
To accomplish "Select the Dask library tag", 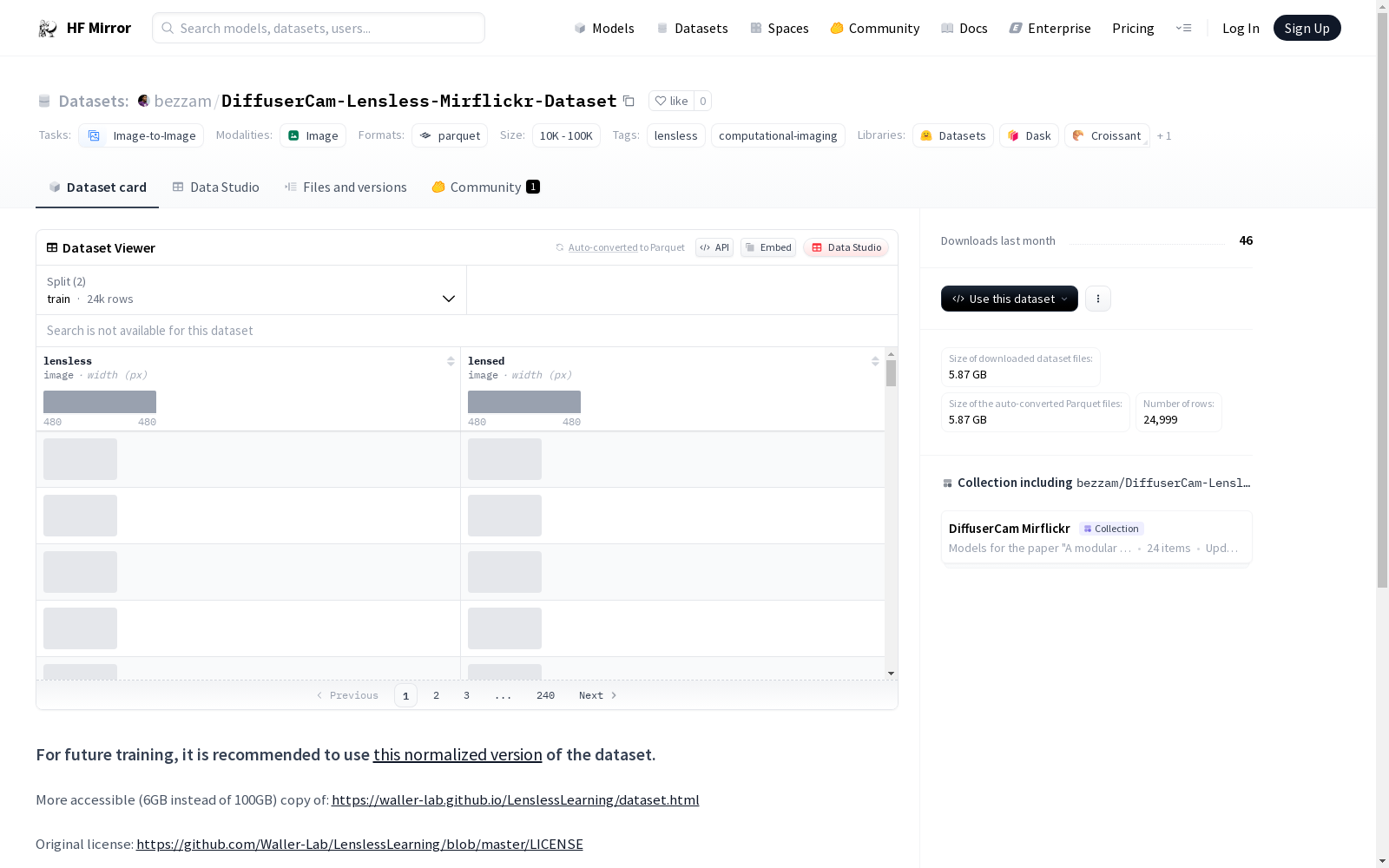I will click(1029, 135).
